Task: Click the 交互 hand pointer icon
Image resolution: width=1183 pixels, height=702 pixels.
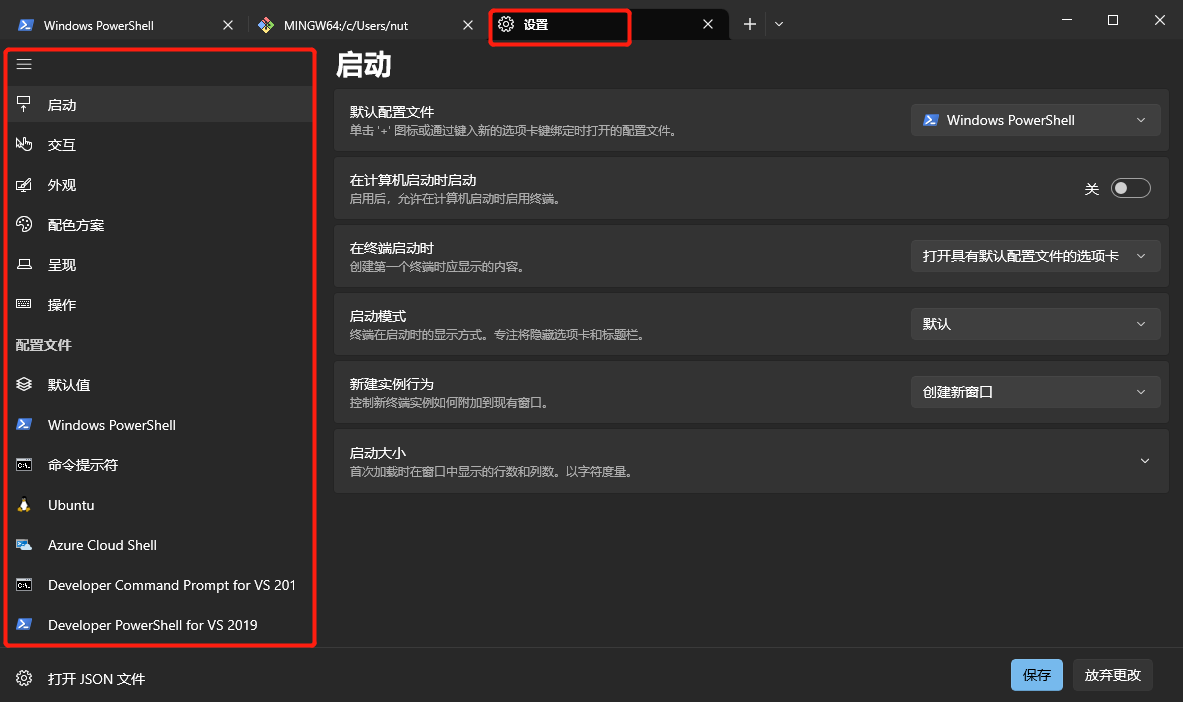Action: (24, 144)
